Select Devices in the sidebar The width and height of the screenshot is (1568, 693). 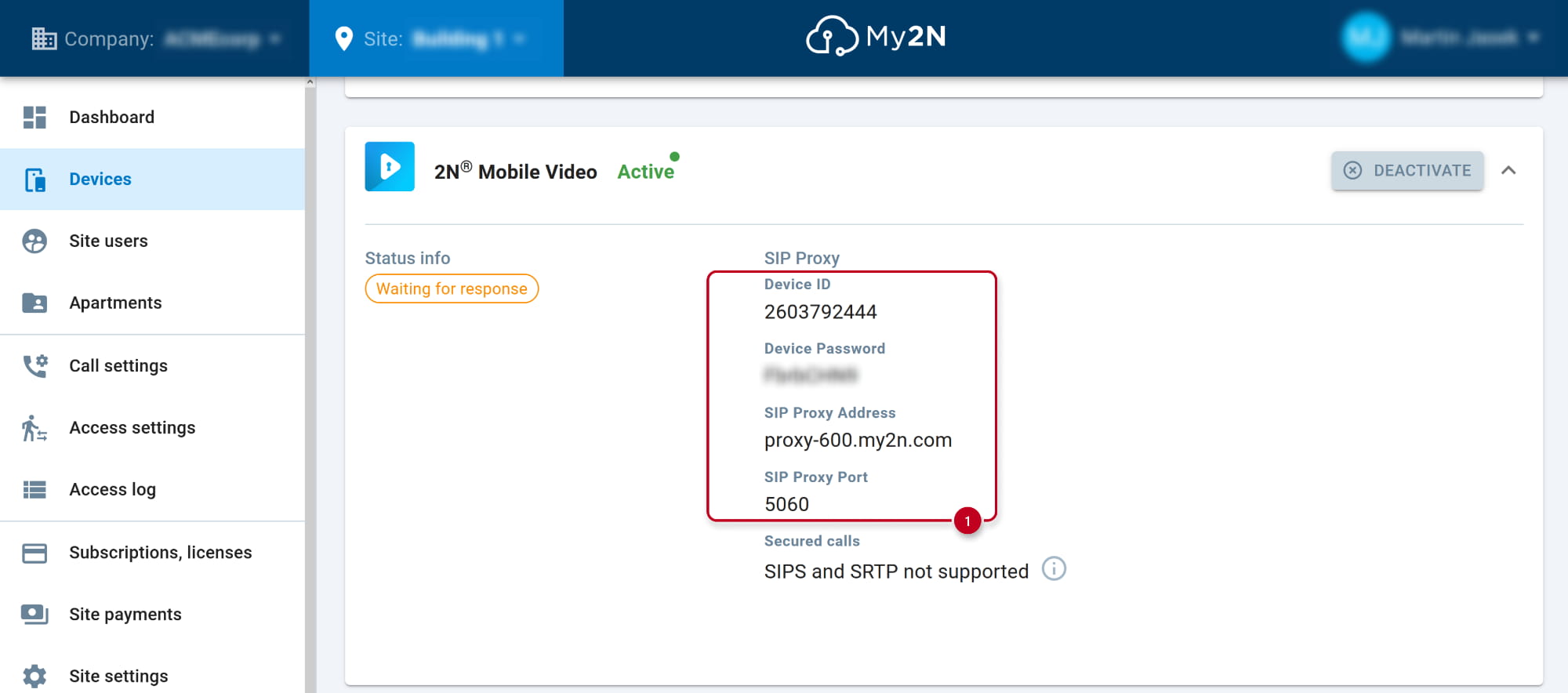152,180
